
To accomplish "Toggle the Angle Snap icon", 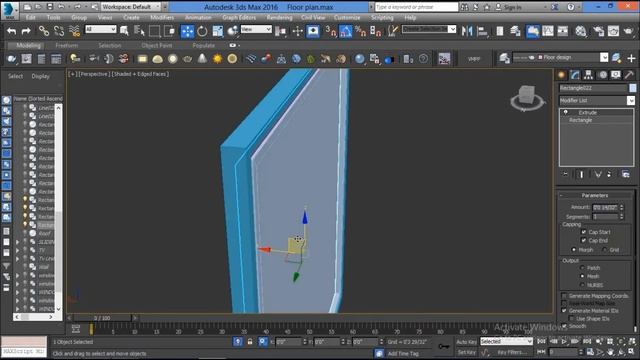I will click(345, 31).
